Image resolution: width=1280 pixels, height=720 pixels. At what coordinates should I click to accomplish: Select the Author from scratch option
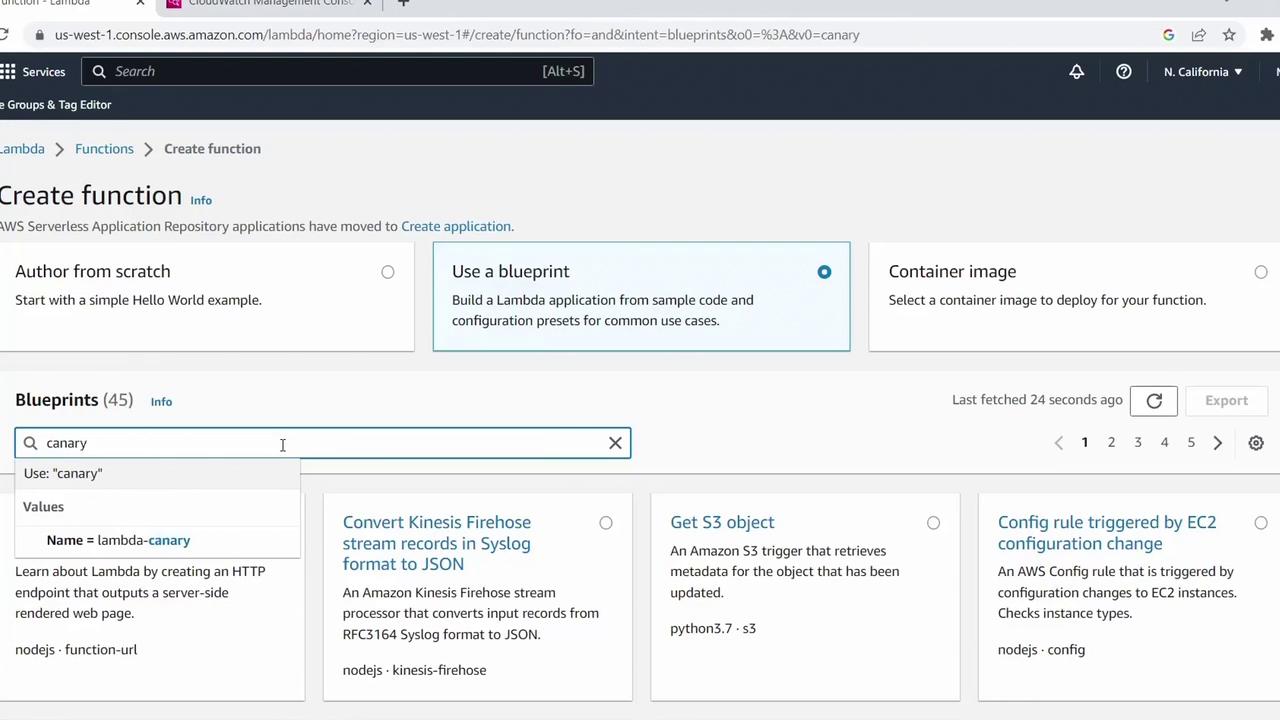pyautogui.click(x=387, y=272)
